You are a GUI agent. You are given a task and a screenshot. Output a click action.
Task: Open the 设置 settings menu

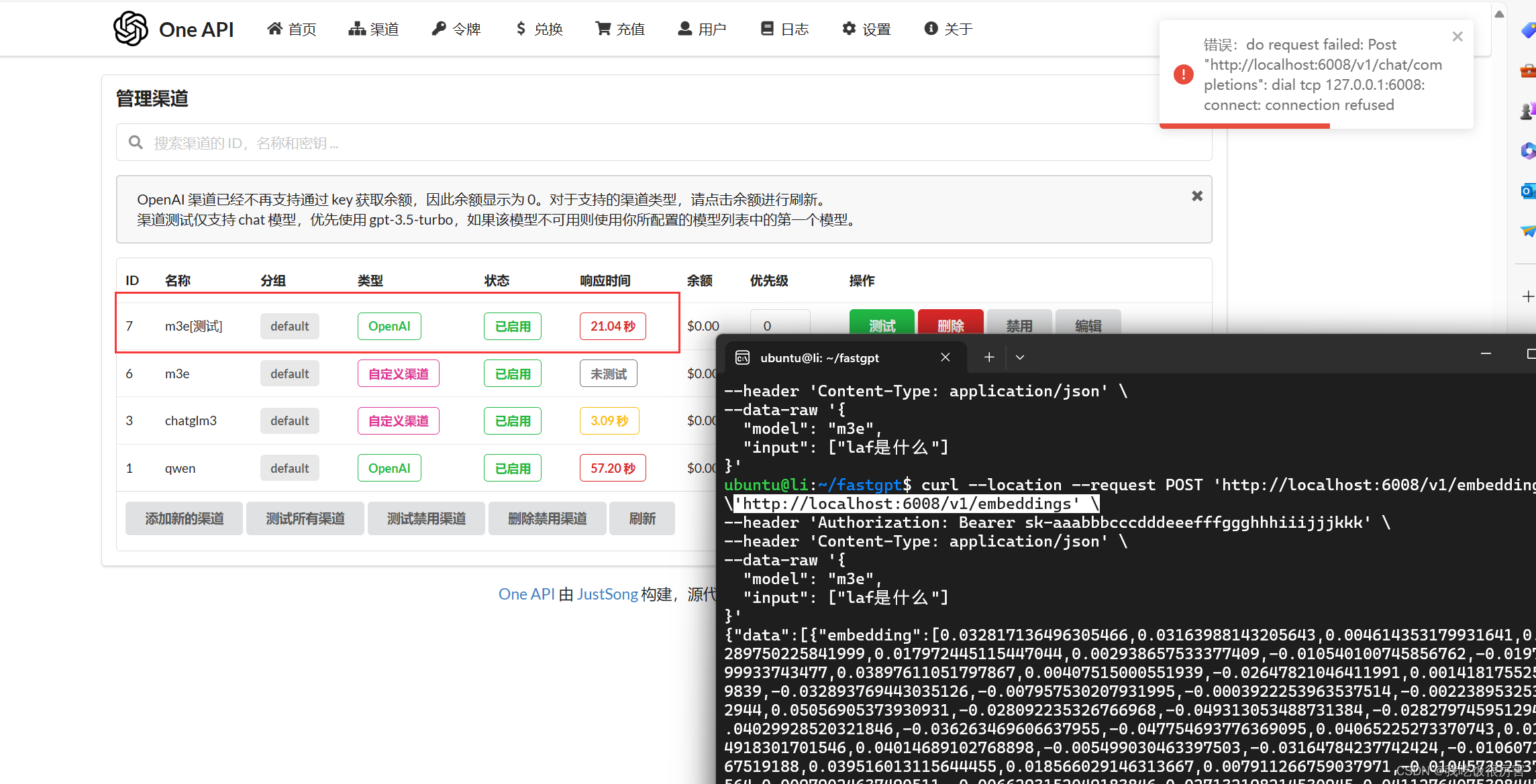pos(866,29)
